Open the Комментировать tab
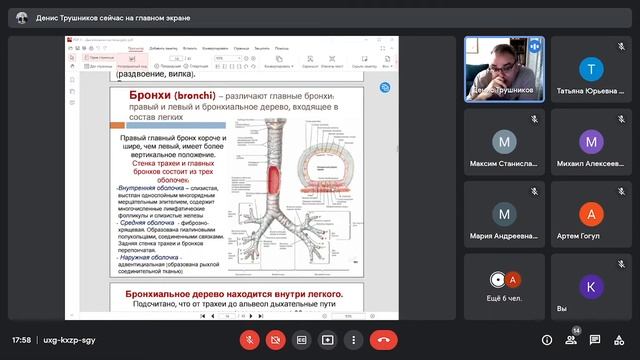 tap(215, 48)
